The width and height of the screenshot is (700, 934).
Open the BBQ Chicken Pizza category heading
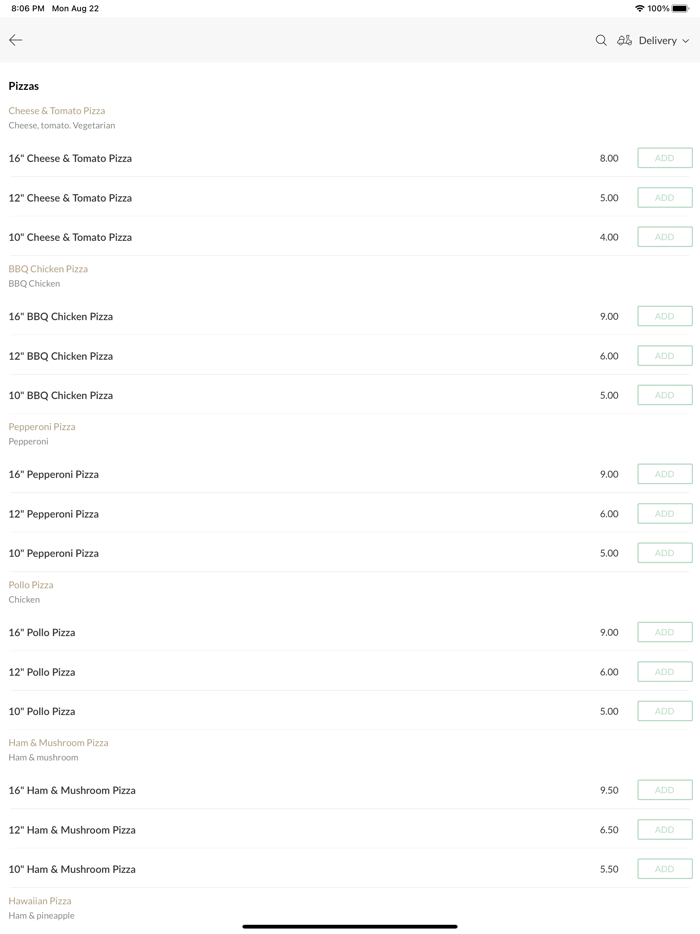(48, 269)
